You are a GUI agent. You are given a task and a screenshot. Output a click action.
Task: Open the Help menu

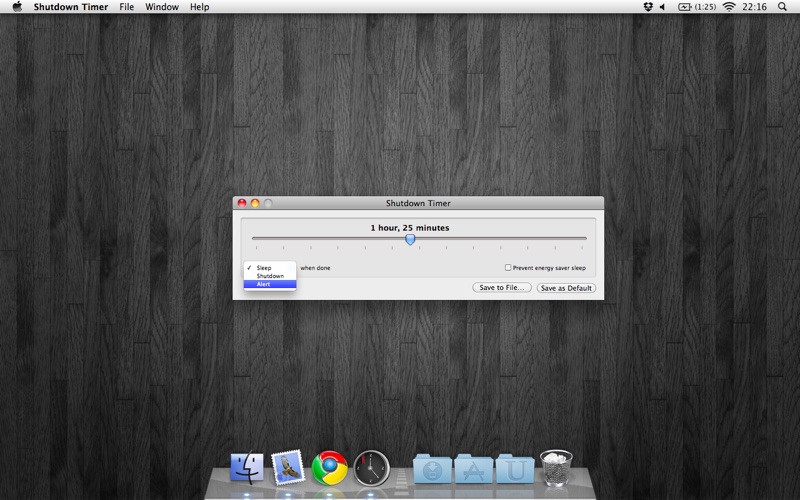coord(199,7)
